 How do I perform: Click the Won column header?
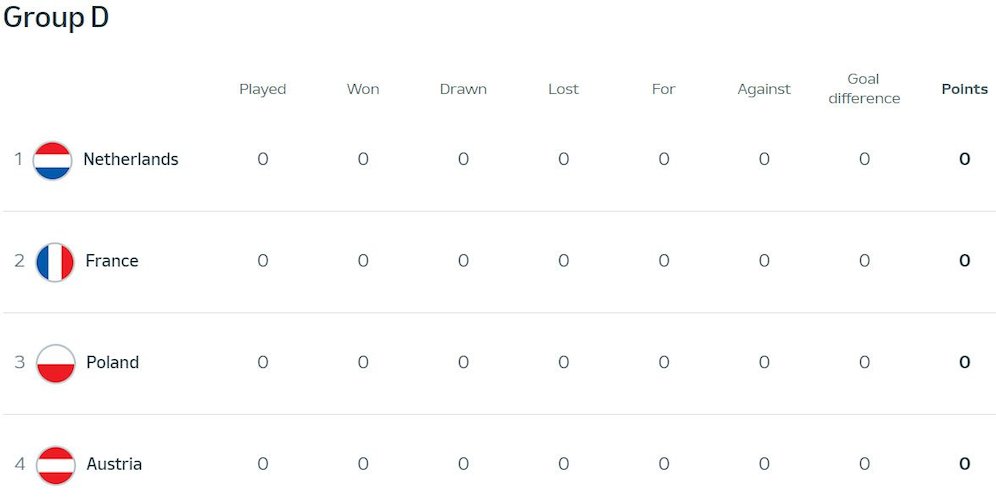tap(363, 89)
